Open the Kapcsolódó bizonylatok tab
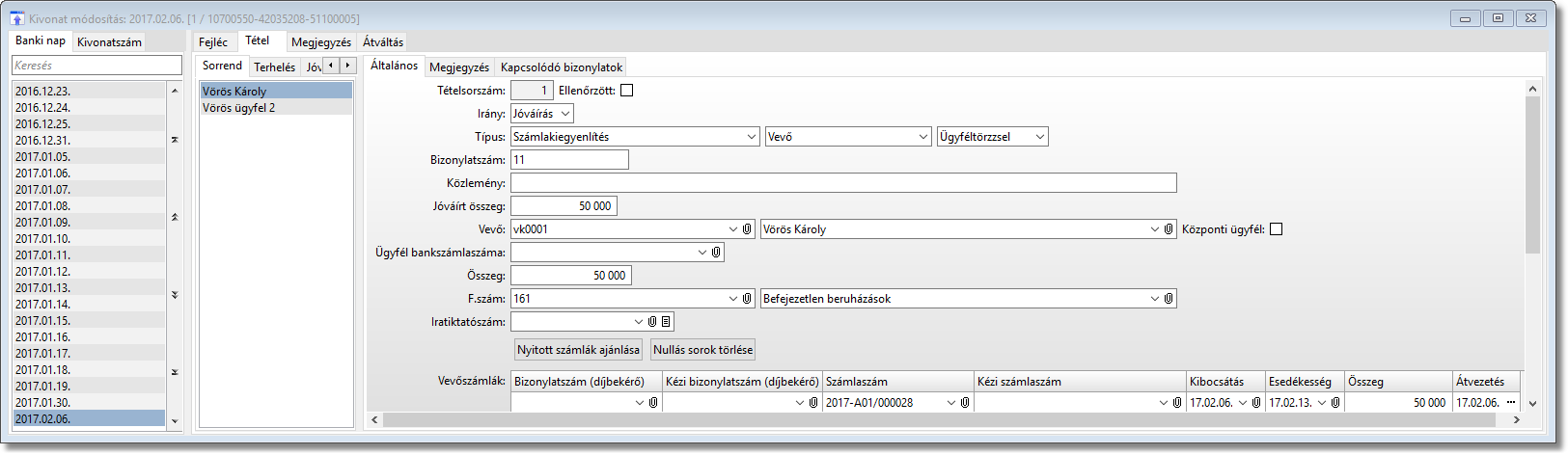Screen dimensions: 1568x455 [562, 67]
